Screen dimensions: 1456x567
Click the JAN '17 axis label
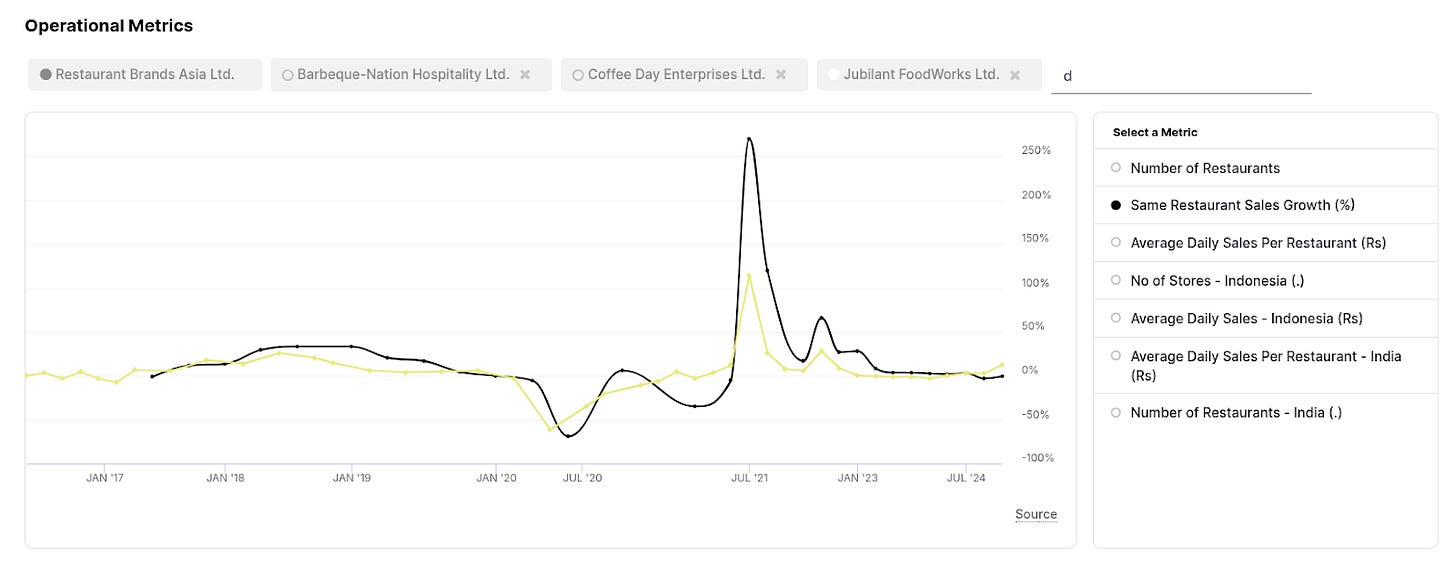point(105,478)
